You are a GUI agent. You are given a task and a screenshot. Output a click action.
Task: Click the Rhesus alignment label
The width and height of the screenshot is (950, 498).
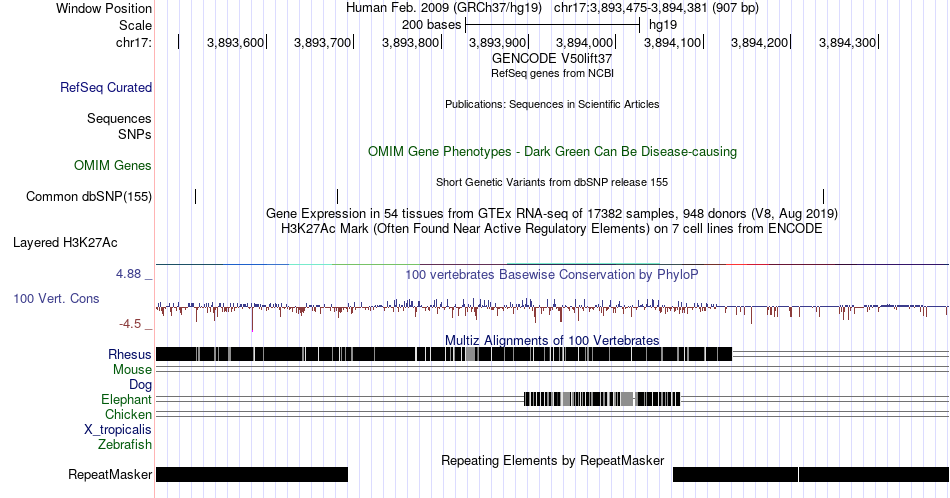[130, 354]
